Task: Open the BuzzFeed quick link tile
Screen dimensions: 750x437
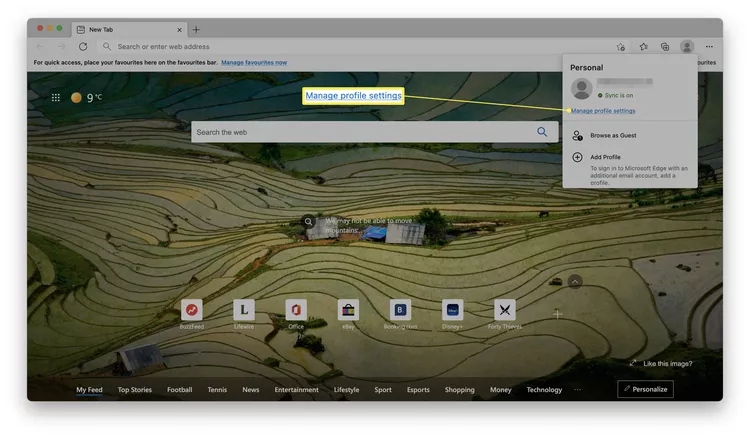Action: click(x=191, y=310)
